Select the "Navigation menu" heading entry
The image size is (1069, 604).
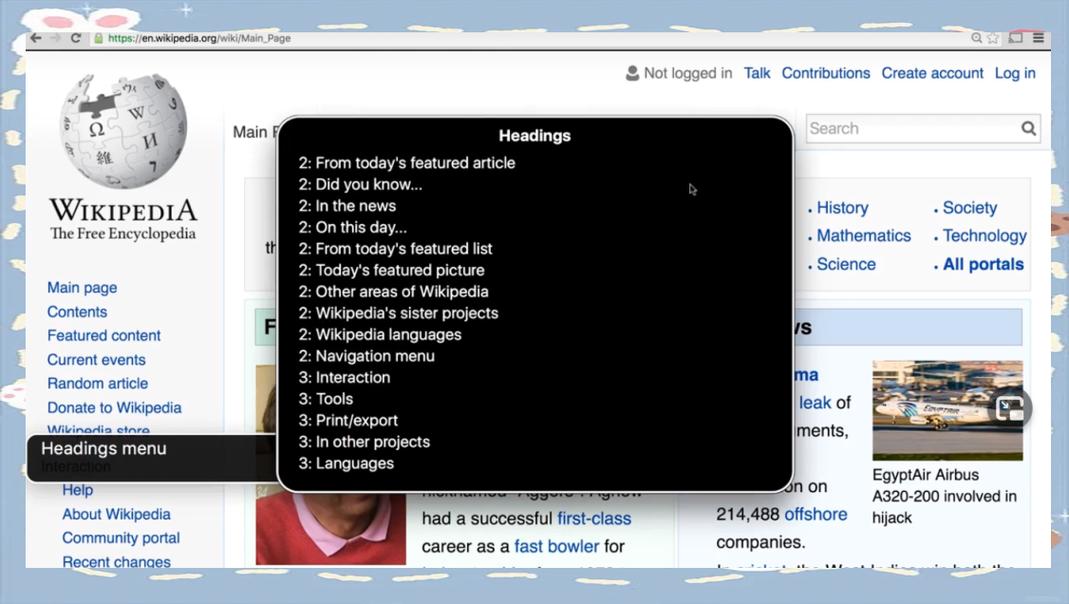coord(366,356)
